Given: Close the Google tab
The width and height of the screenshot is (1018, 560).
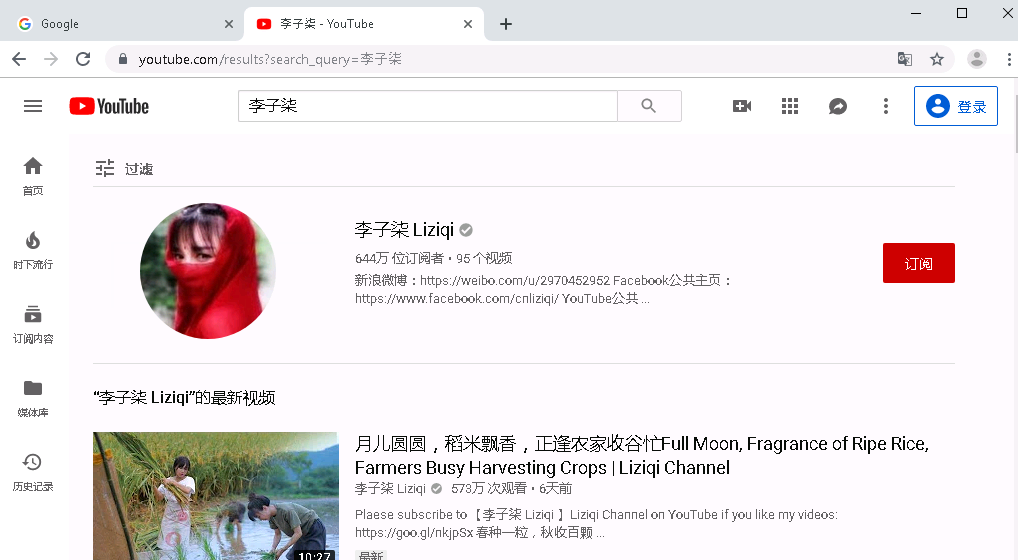Looking at the screenshot, I should pyautogui.click(x=229, y=24).
